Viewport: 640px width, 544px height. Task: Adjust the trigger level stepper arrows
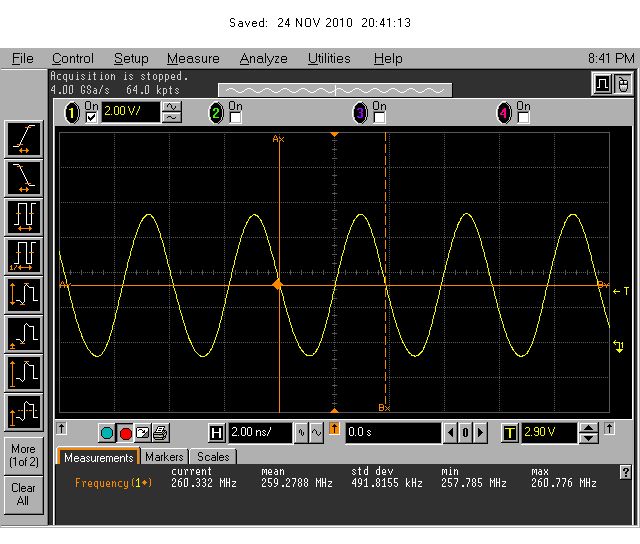(589, 433)
